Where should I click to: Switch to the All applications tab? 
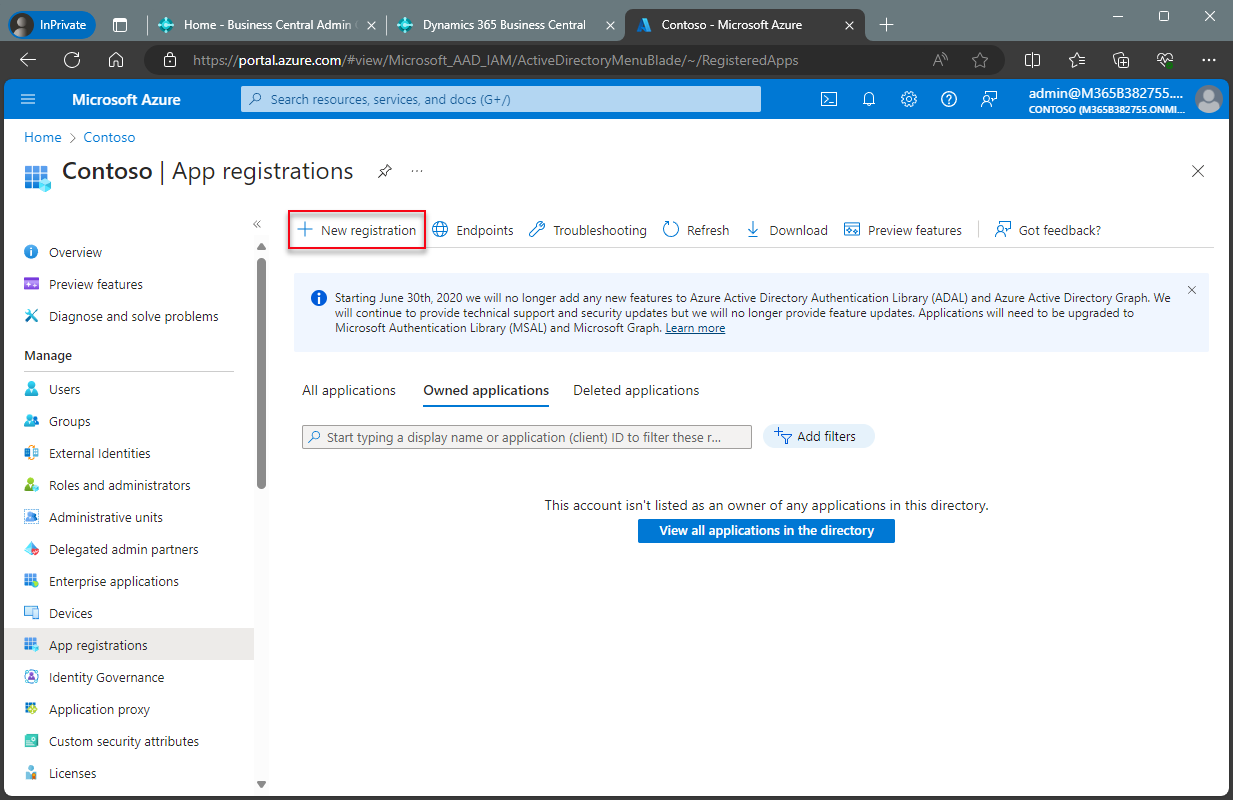tap(348, 390)
